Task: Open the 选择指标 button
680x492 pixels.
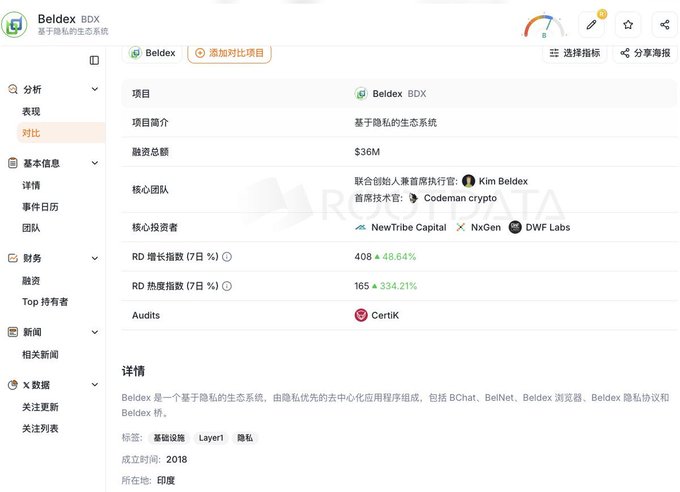Action: tap(575, 53)
